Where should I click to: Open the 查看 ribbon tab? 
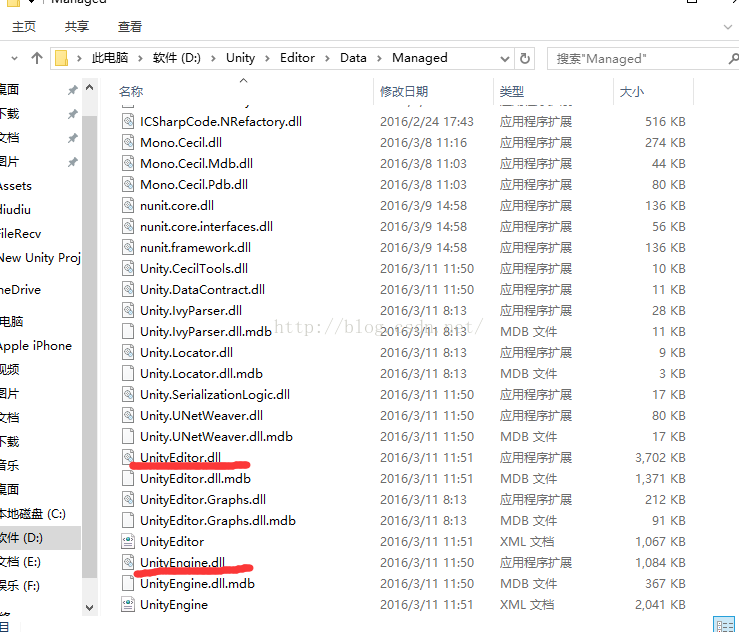130,26
